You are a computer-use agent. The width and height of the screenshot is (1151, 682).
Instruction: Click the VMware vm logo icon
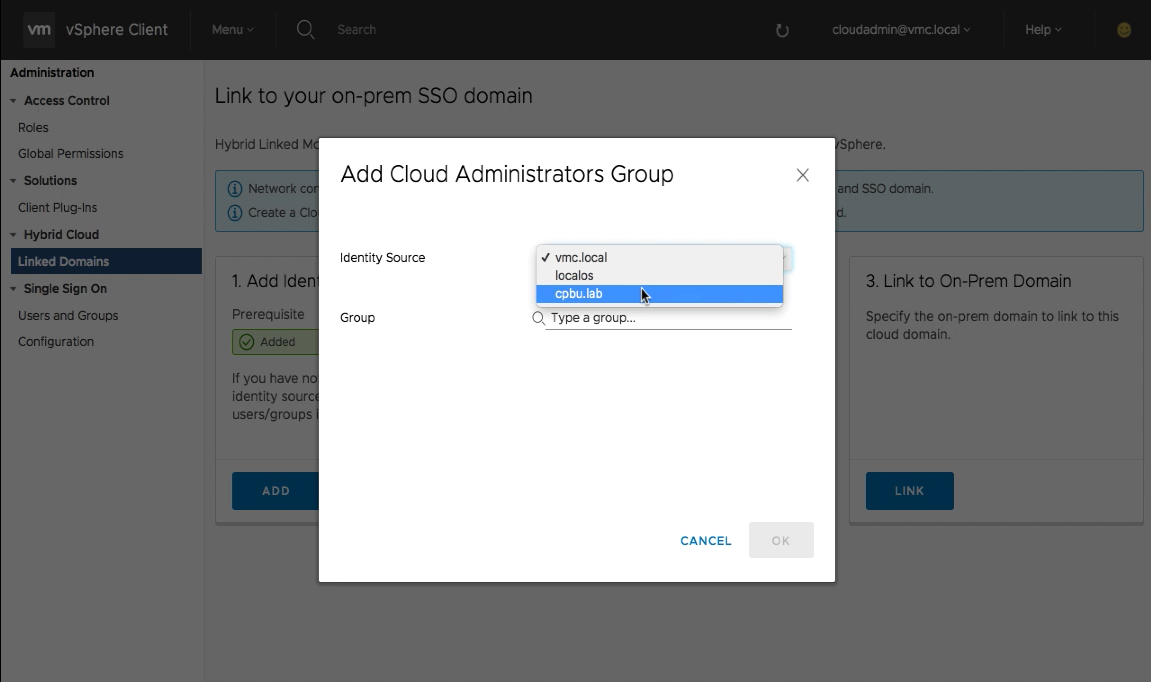click(x=39, y=30)
